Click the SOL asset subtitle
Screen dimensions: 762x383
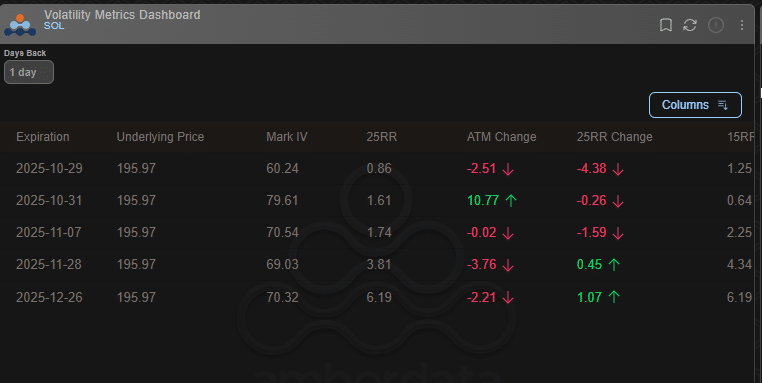54,26
